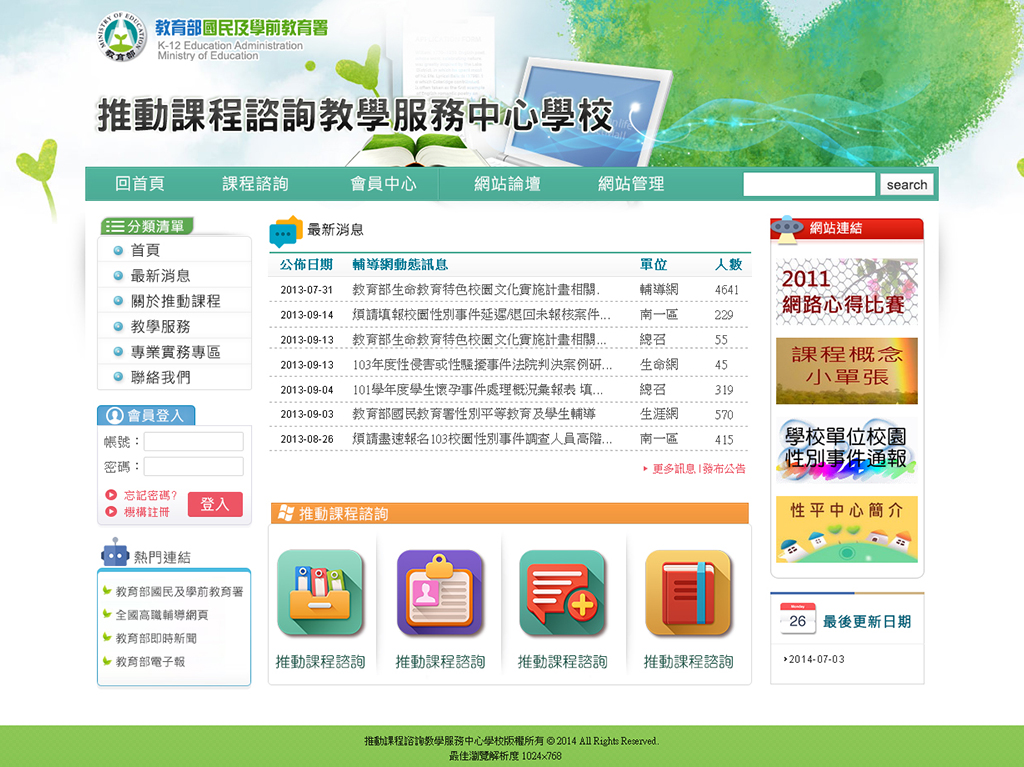Open the 性平中心簡介 banner
Viewport: 1024px width, 767px height.
pos(846,528)
